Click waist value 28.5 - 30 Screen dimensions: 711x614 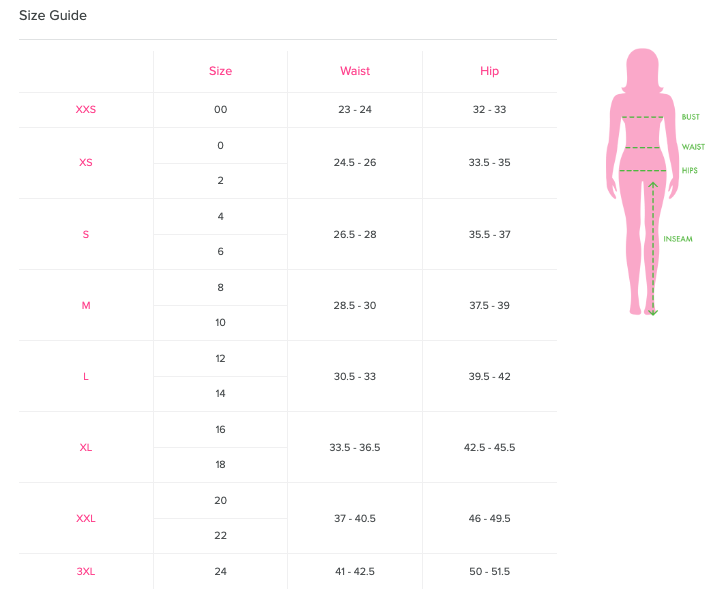tap(355, 305)
